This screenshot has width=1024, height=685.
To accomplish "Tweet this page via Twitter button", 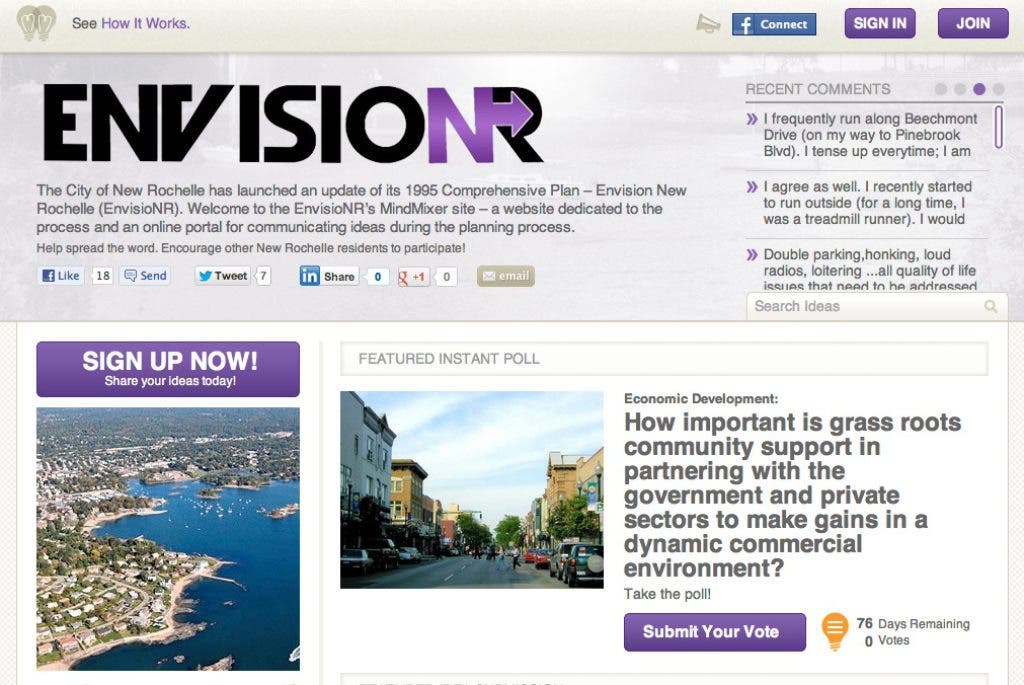I will tap(222, 276).
